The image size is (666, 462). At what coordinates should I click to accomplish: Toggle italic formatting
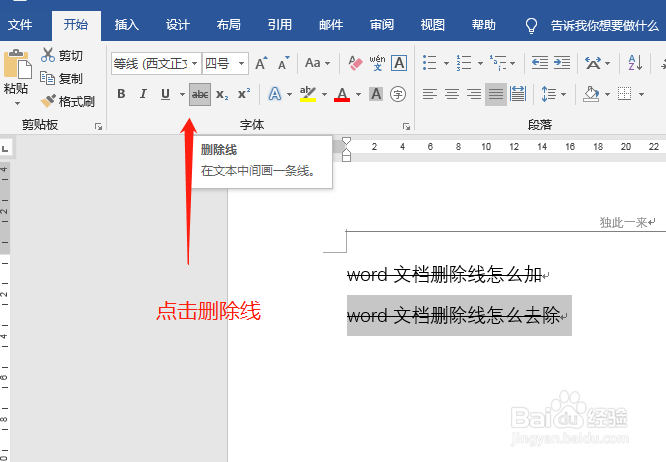click(x=144, y=94)
